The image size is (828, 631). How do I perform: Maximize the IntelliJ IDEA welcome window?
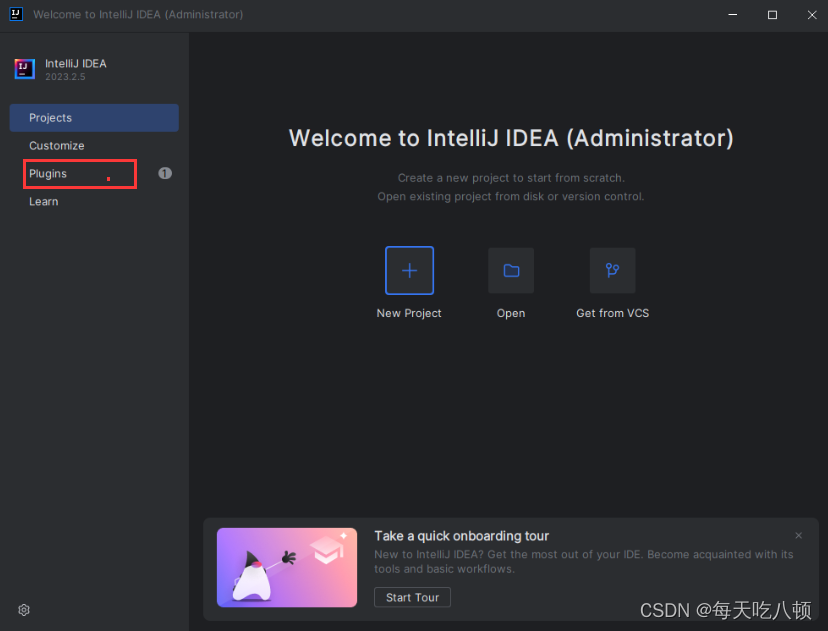tap(772, 15)
